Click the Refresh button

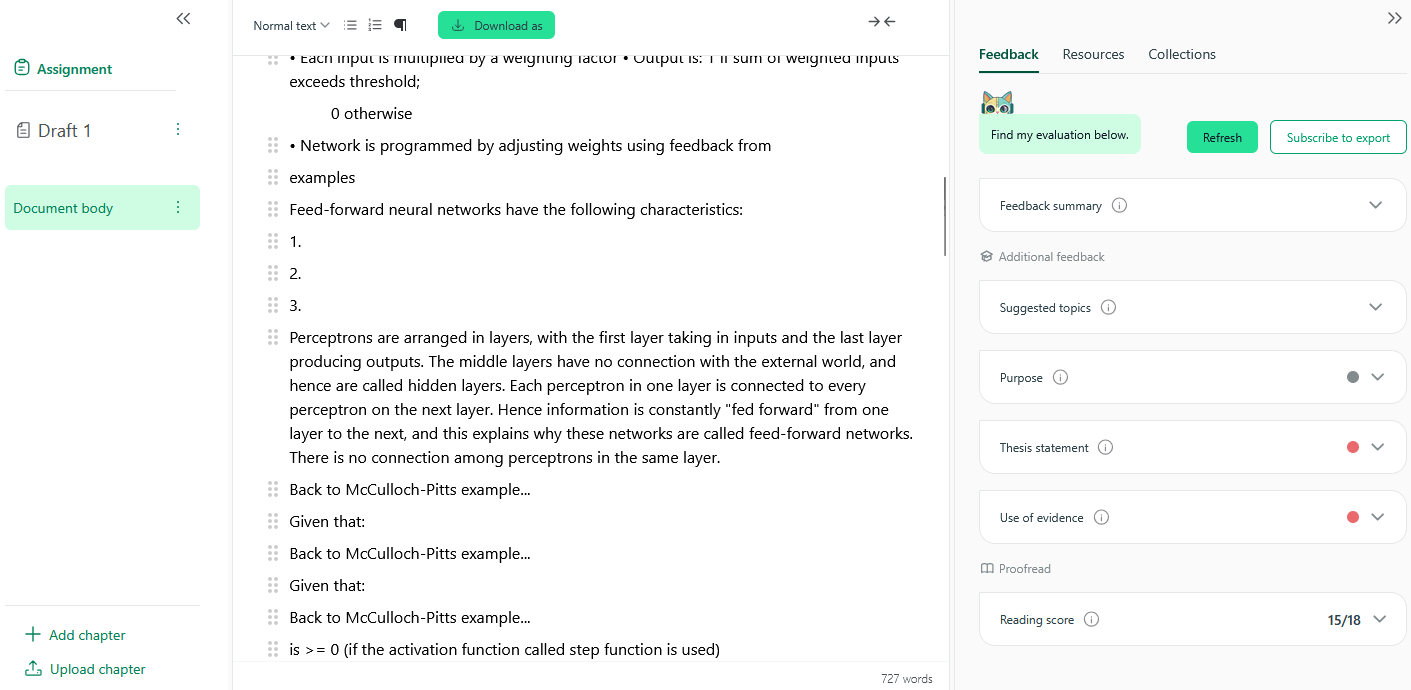click(x=1222, y=138)
